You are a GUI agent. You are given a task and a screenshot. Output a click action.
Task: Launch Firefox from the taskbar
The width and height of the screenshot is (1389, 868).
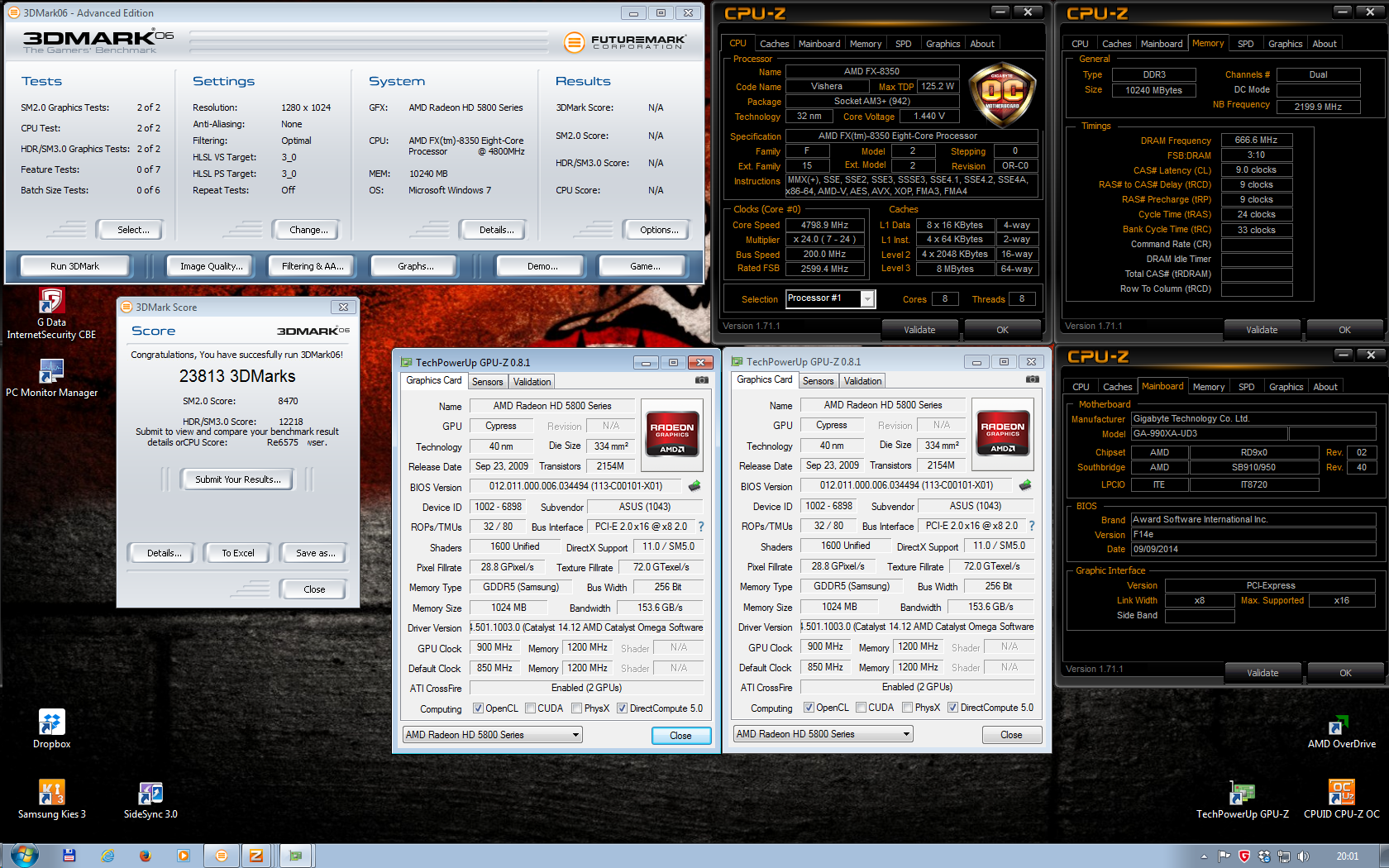pyautogui.click(x=146, y=856)
